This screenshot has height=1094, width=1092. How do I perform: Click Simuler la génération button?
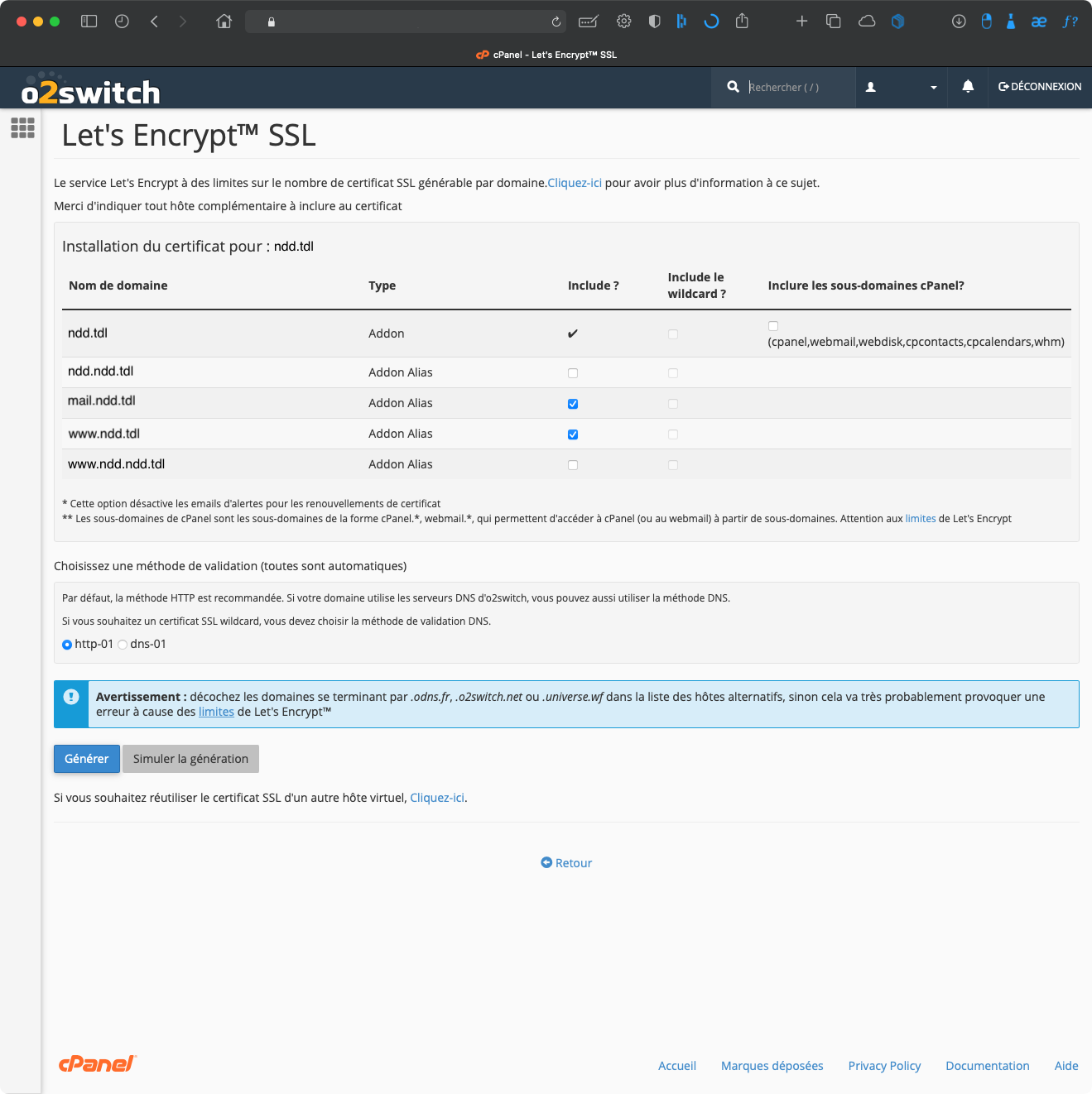[190, 759]
